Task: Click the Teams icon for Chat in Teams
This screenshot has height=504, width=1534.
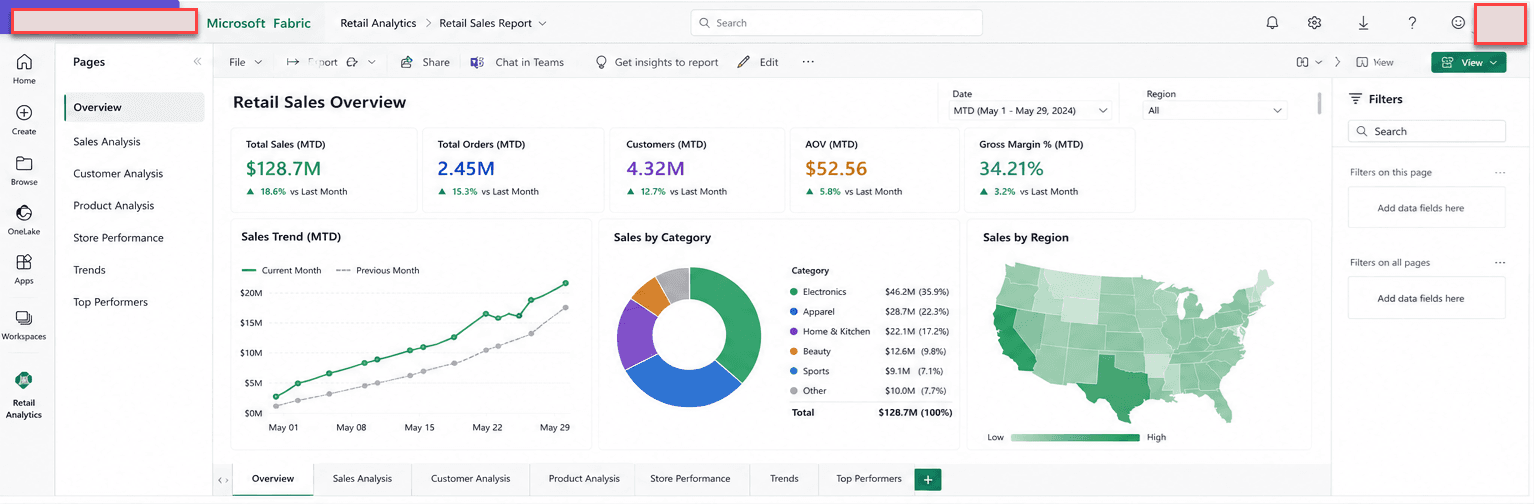Action: (478, 62)
